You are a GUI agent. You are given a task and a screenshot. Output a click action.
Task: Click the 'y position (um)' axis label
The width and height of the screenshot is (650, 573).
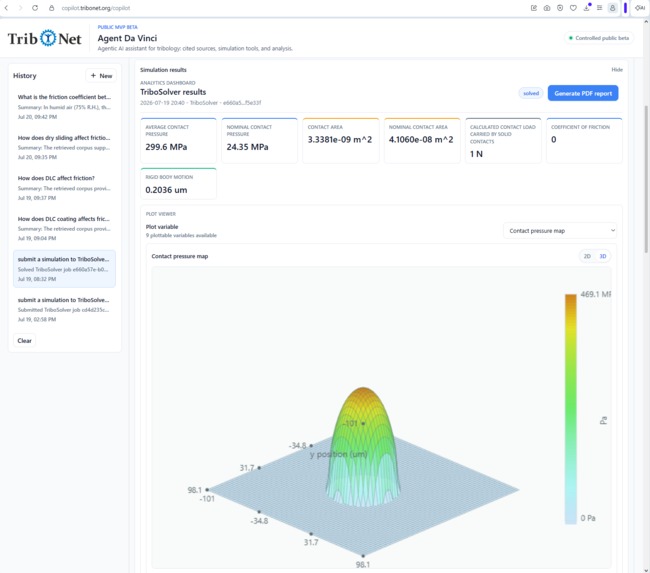click(339, 454)
